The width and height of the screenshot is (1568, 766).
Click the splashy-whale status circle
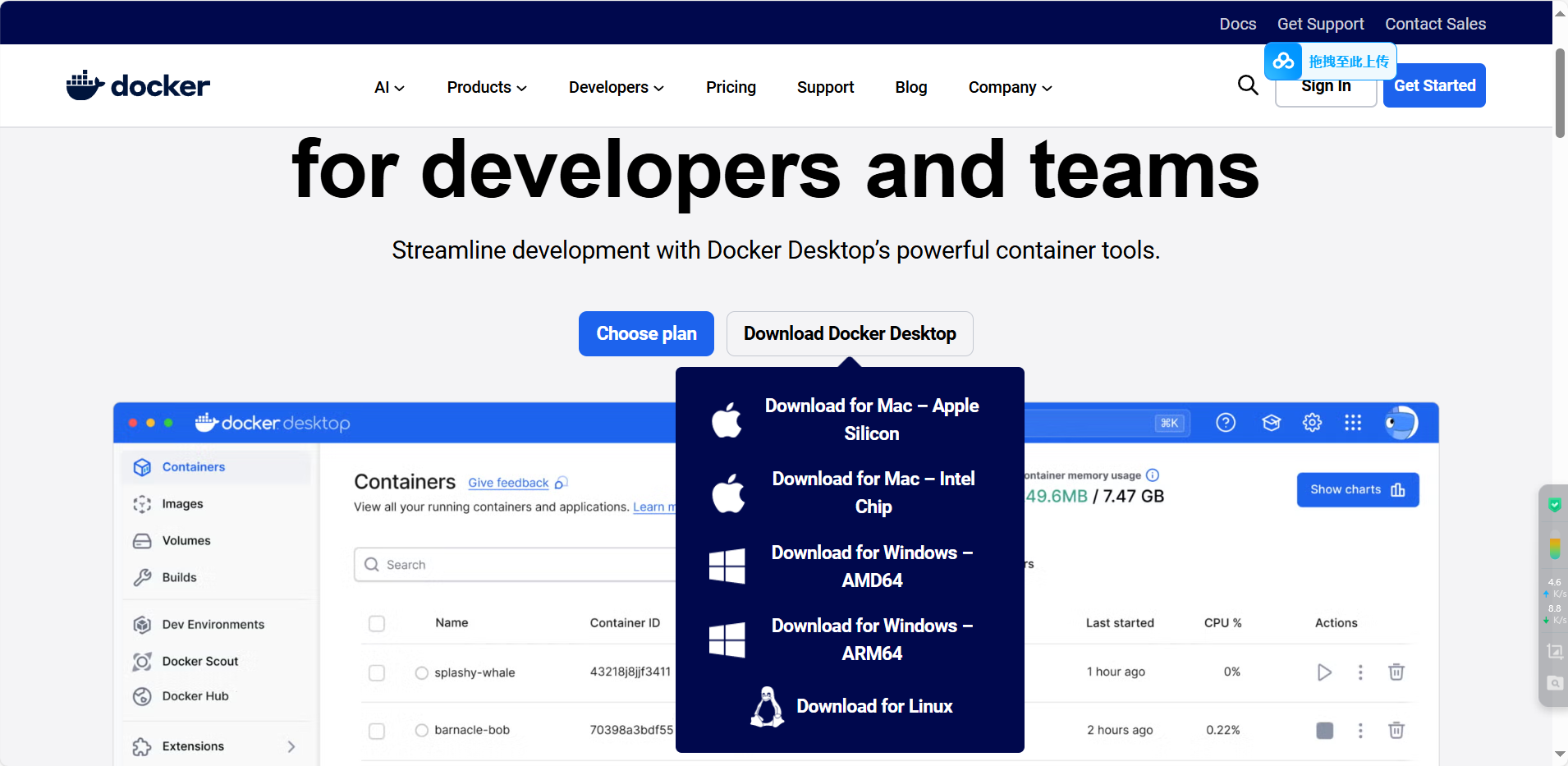click(x=422, y=673)
